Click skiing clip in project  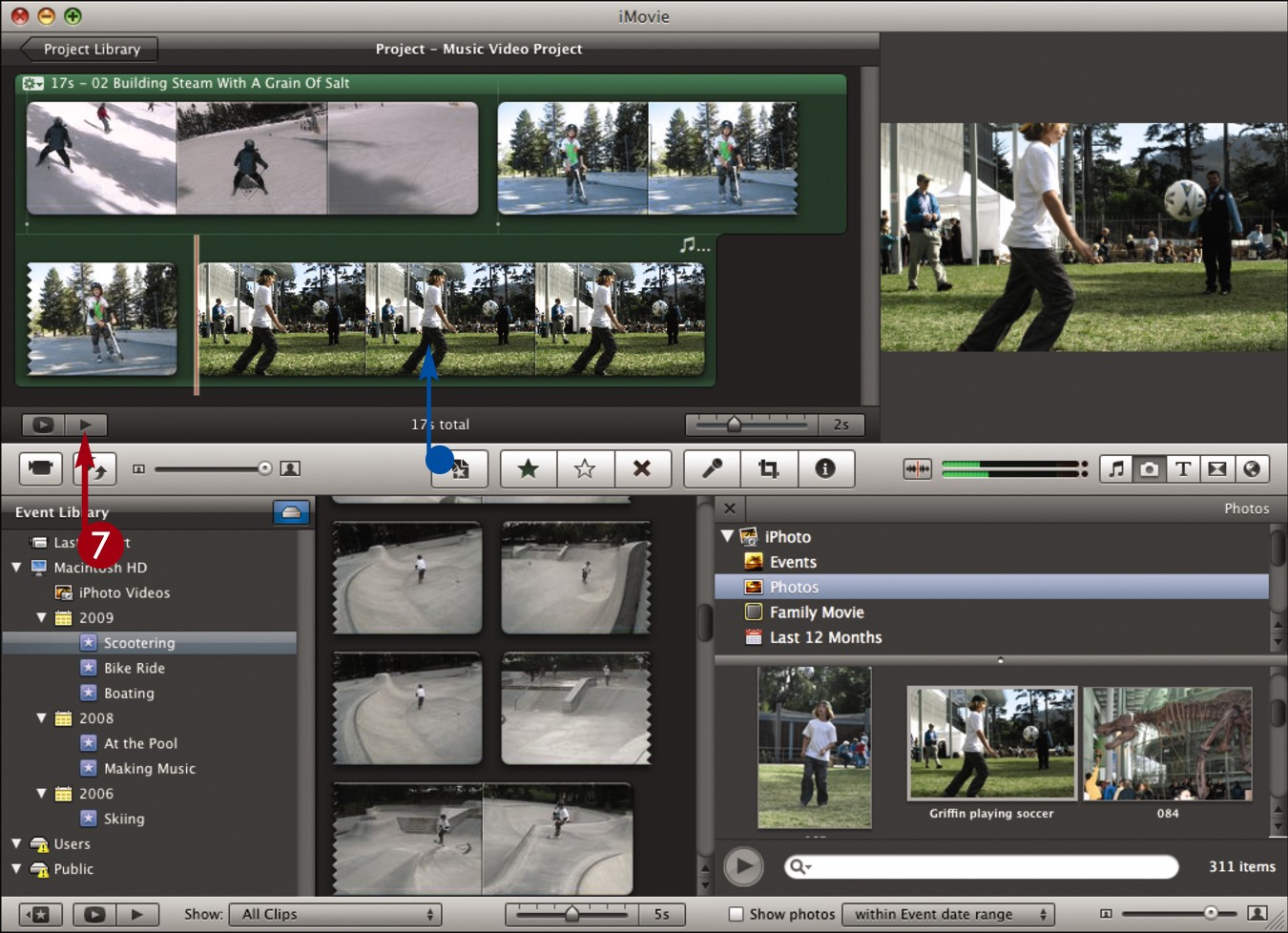252,158
